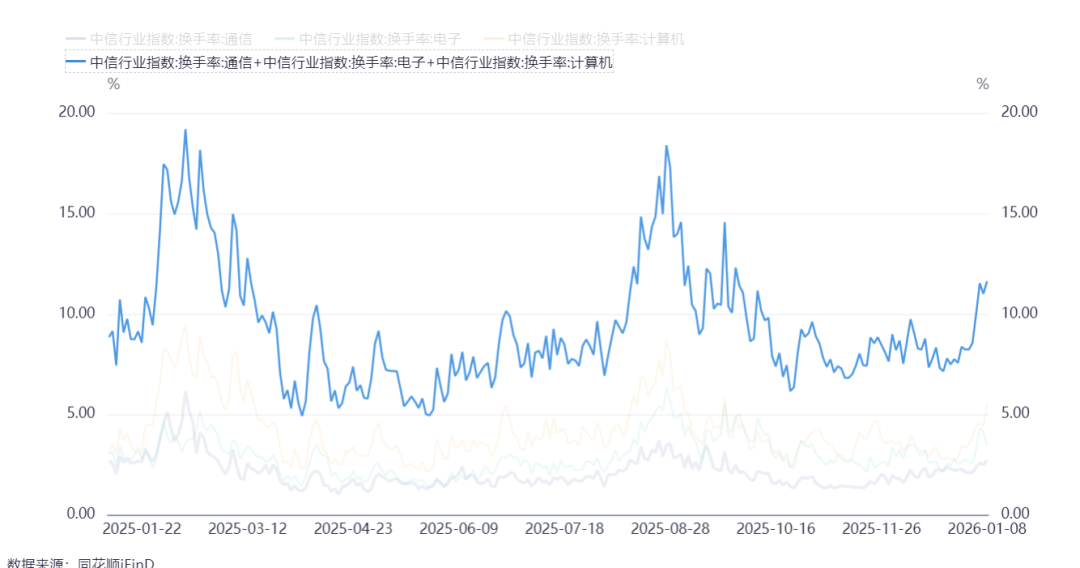The image size is (1080, 568).
Task: Toggle the 通信 turnover rate legend entry
Action: (x=159, y=39)
